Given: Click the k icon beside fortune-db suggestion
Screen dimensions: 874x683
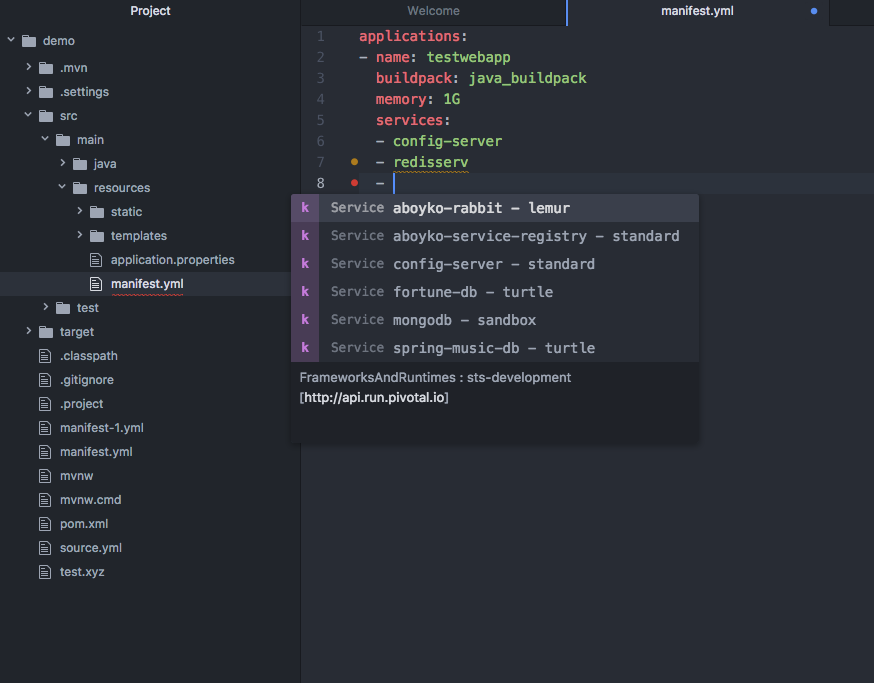Looking at the screenshot, I should point(305,292).
